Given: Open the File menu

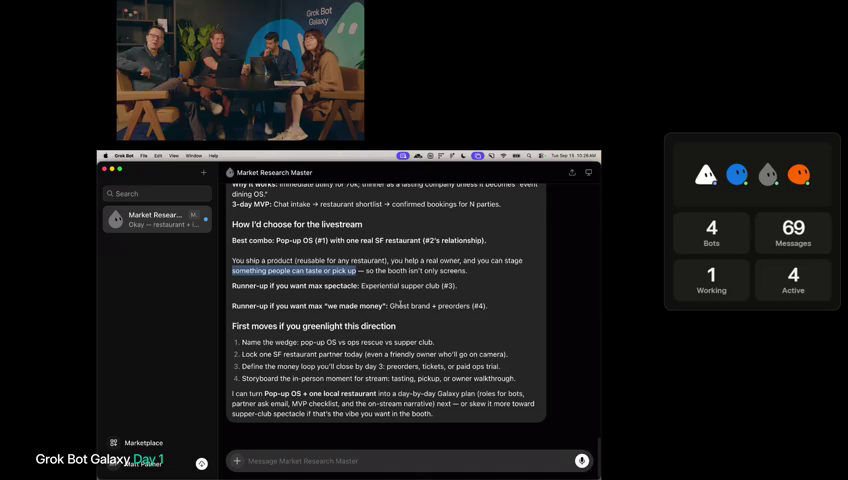Looking at the screenshot, I should click(x=144, y=156).
